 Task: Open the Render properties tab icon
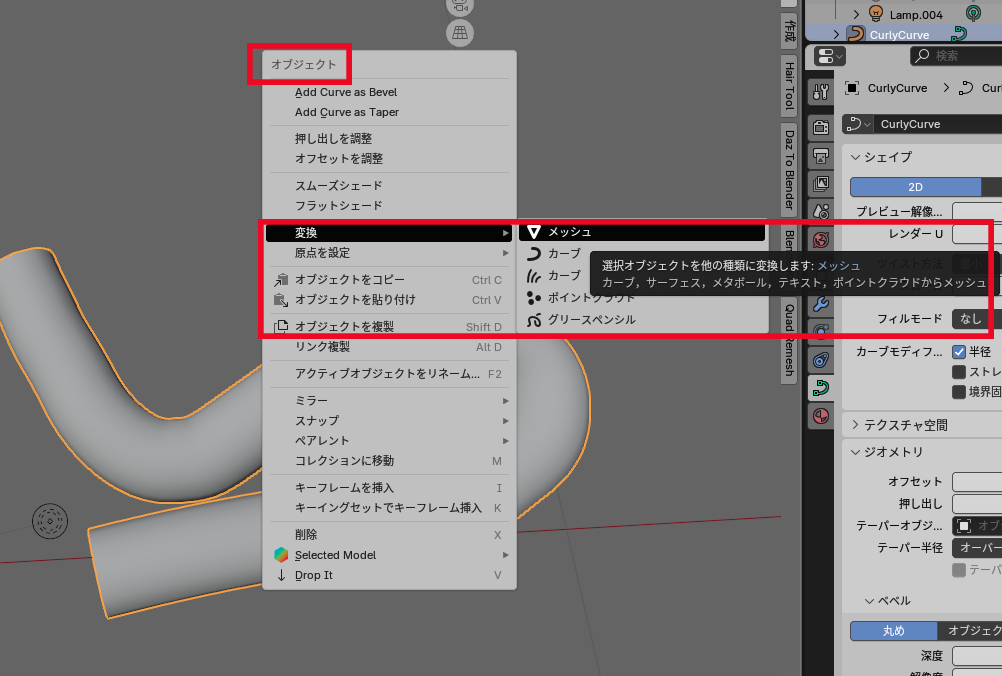pyautogui.click(x=820, y=128)
